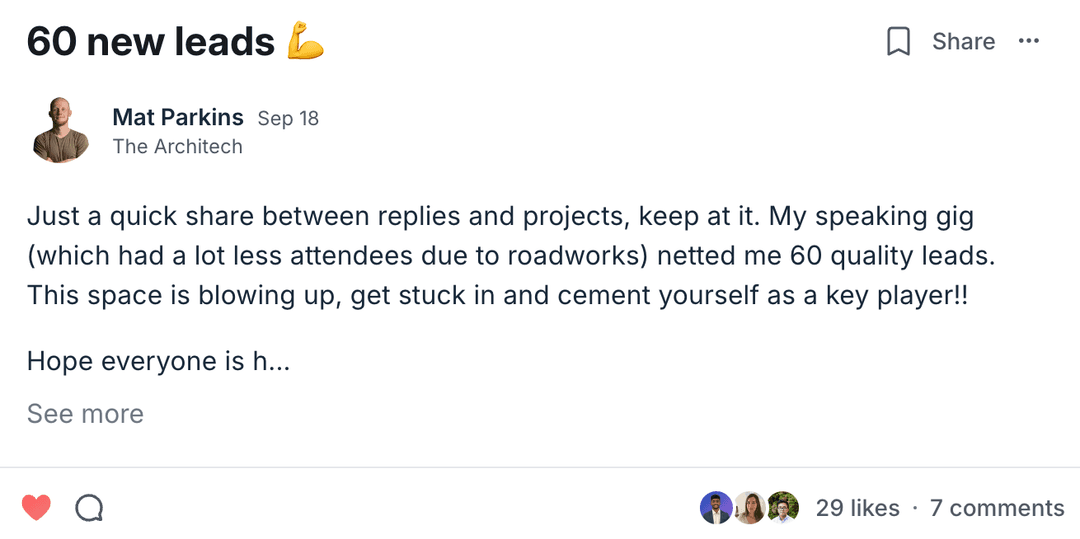This screenshot has height=539, width=1080.
Task: Open the three-dot more options menu
Action: coord(1028,41)
